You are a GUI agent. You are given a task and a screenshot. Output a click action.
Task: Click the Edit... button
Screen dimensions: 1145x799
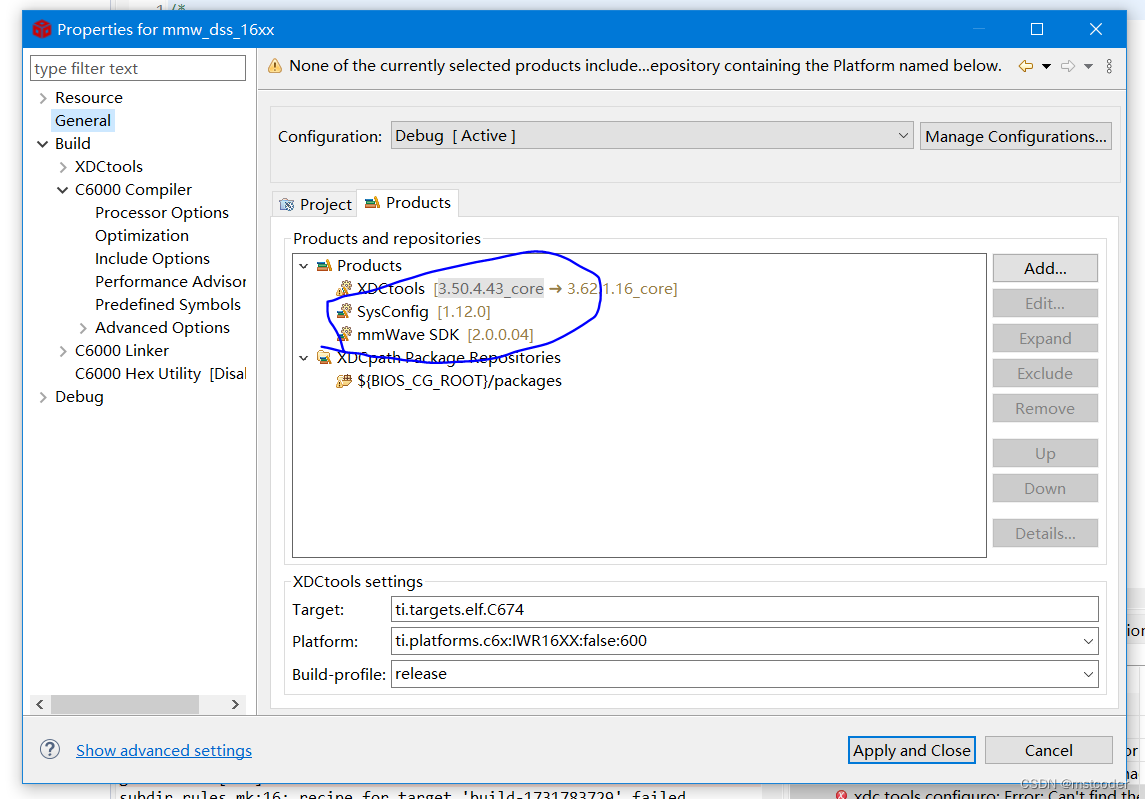[x=1045, y=303]
